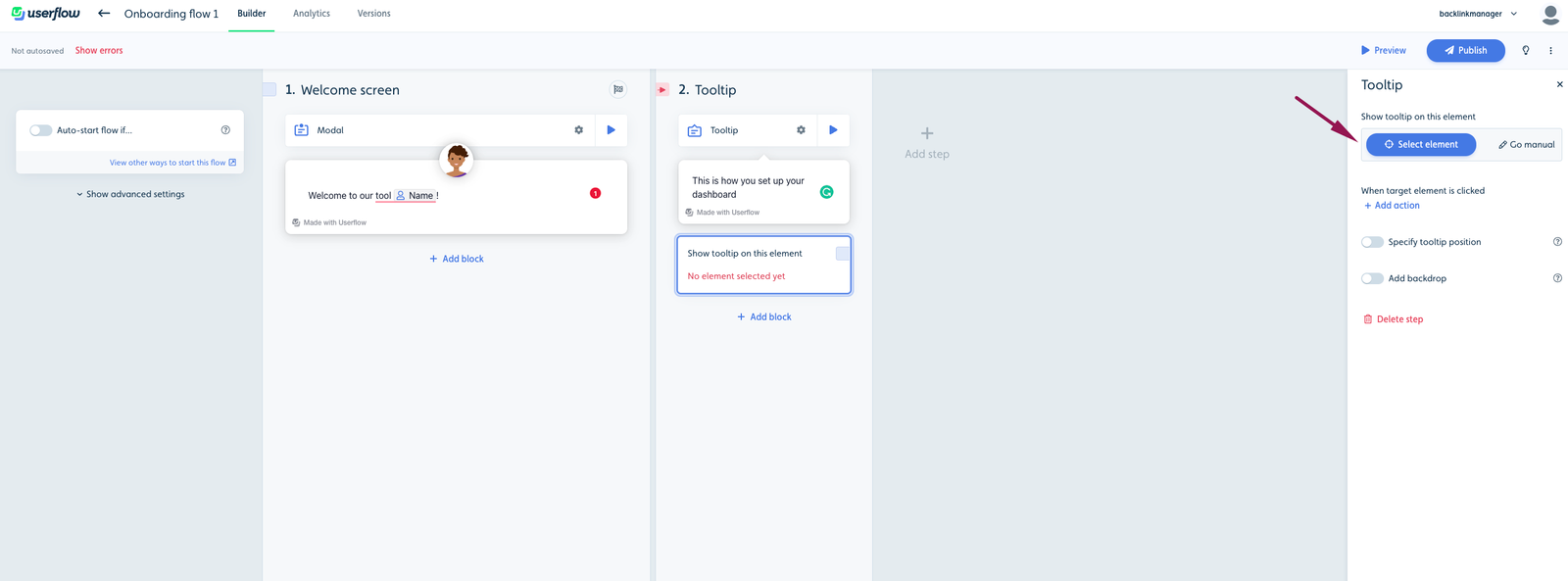Viewport: 1568px width, 581px height.
Task: Click the Name attribute chip in modal
Action: (x=416, y=195)
